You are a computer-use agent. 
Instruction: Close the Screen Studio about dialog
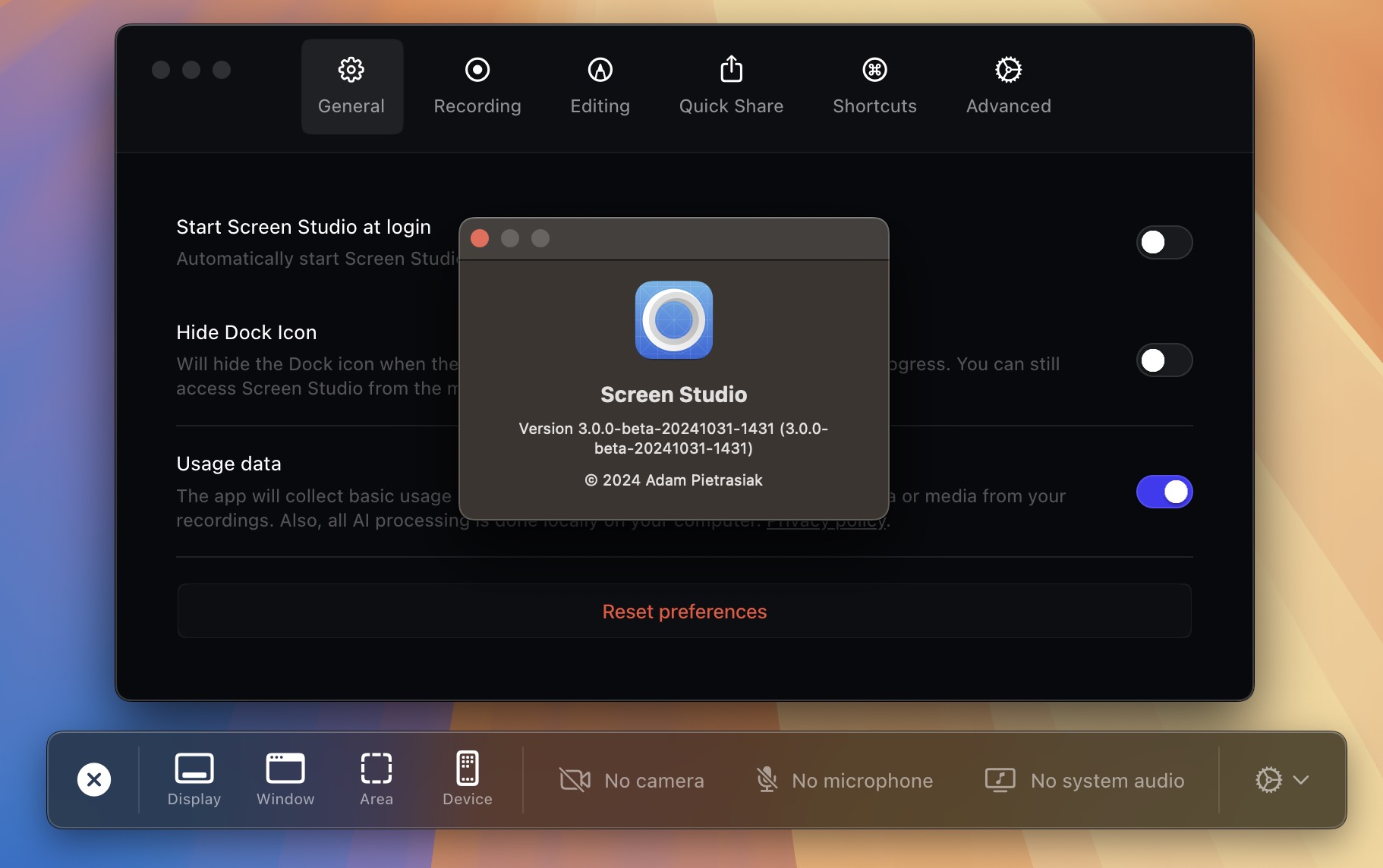pos(480,238)
